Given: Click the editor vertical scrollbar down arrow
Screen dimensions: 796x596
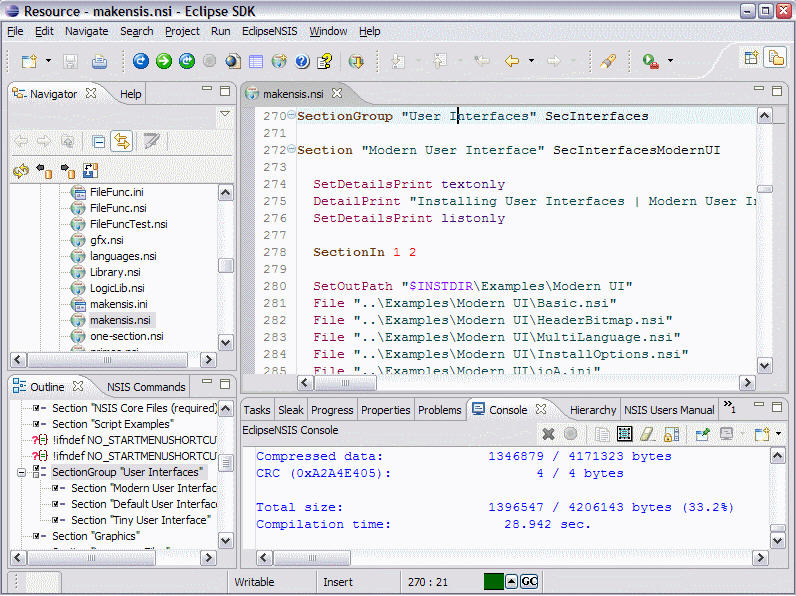Looking at the screenshot, I should point(764,366).
